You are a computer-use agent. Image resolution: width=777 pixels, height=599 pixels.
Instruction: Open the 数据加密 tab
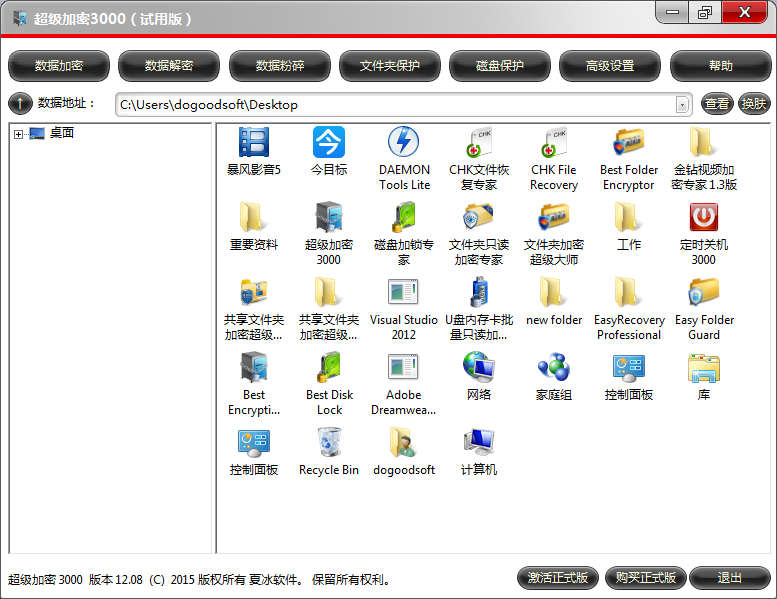[x=59, y=65]
